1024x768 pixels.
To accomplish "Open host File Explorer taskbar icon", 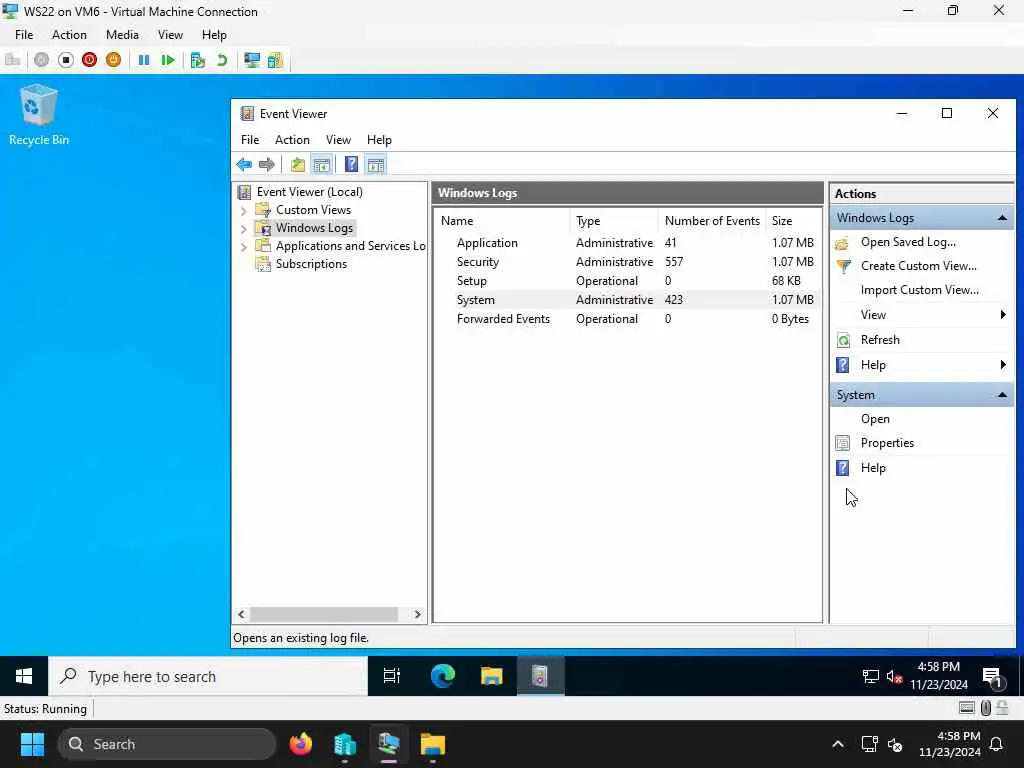I will pos(432,744).
